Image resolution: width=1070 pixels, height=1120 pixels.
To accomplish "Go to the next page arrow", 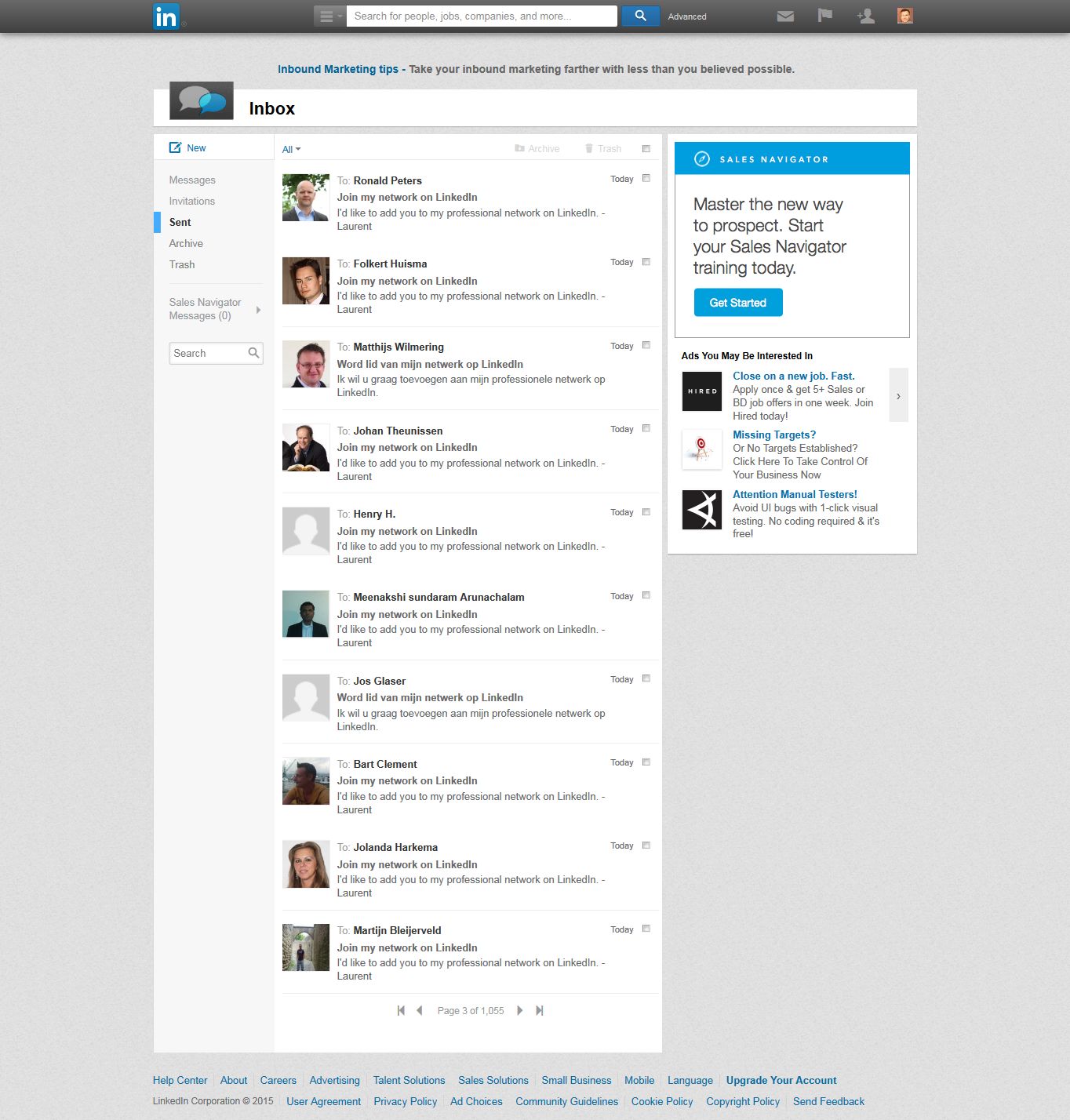I will tap(519, 1010).
